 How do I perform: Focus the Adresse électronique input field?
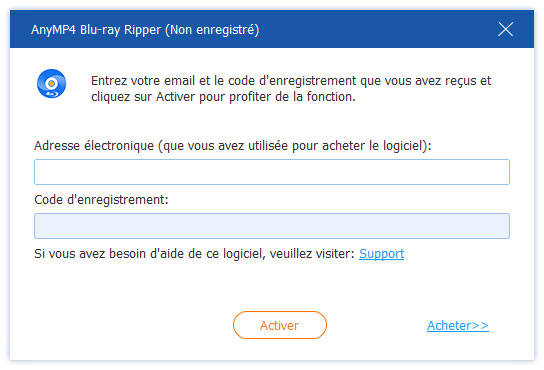272,172
